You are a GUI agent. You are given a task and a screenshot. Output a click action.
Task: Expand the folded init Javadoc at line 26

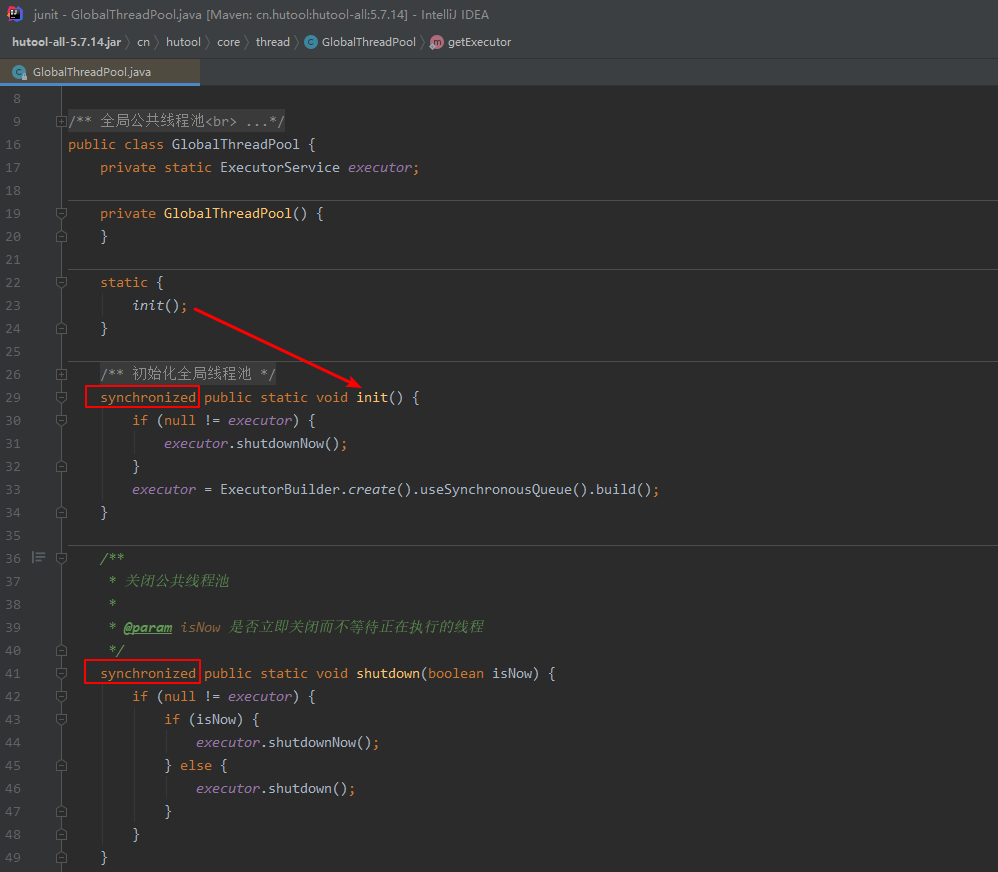click(x=61, y=374)
